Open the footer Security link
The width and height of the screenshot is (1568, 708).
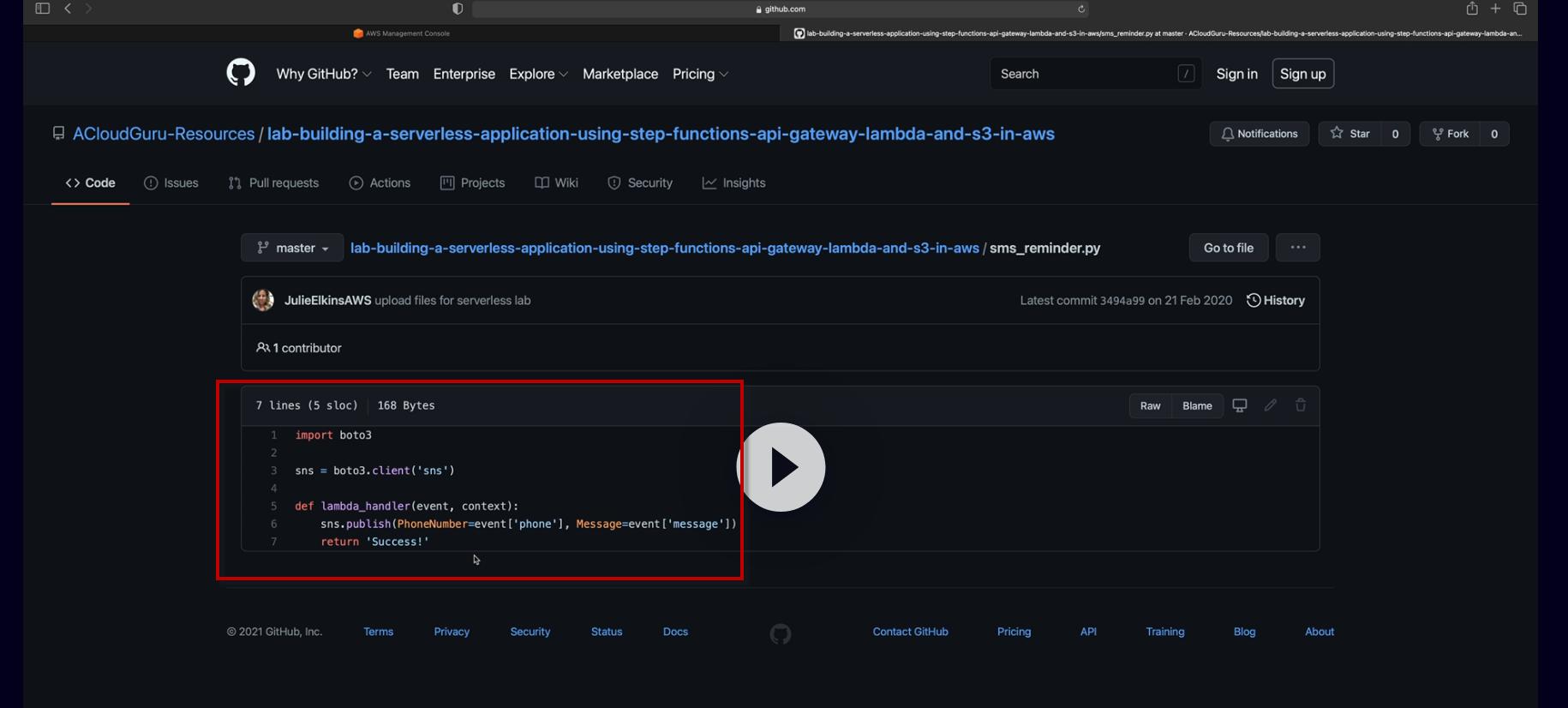pyautogui.click(x=530, y=632)
